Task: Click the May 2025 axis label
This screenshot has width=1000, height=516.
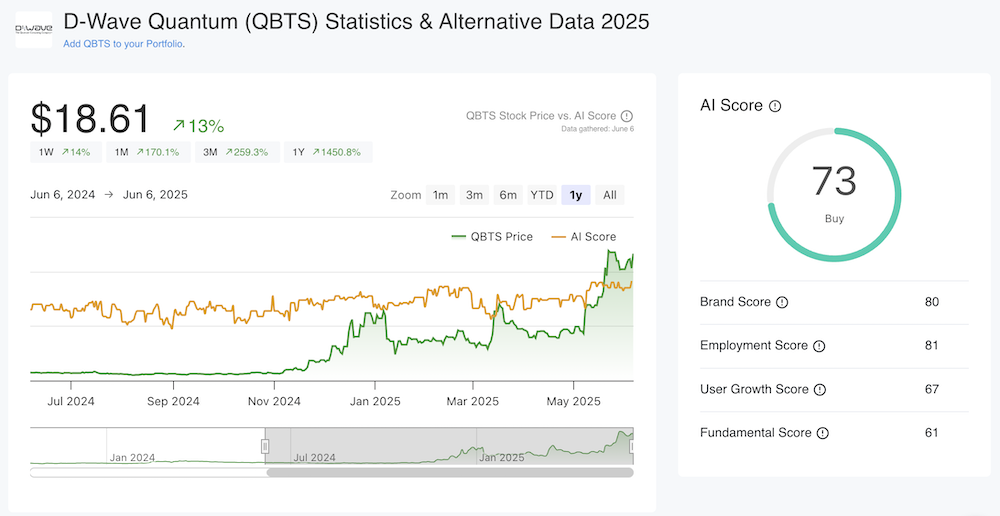Action: click(x=574, y=401)
